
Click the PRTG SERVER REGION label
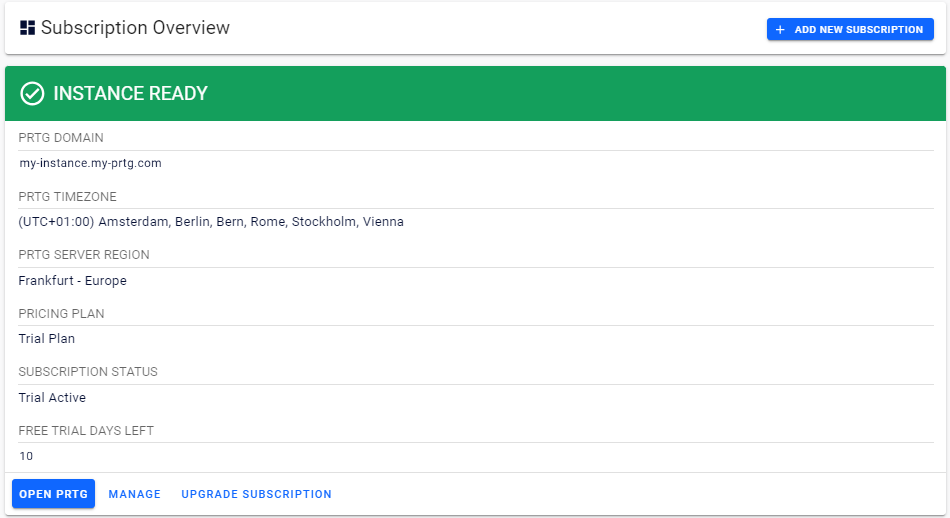click(84, 255)
